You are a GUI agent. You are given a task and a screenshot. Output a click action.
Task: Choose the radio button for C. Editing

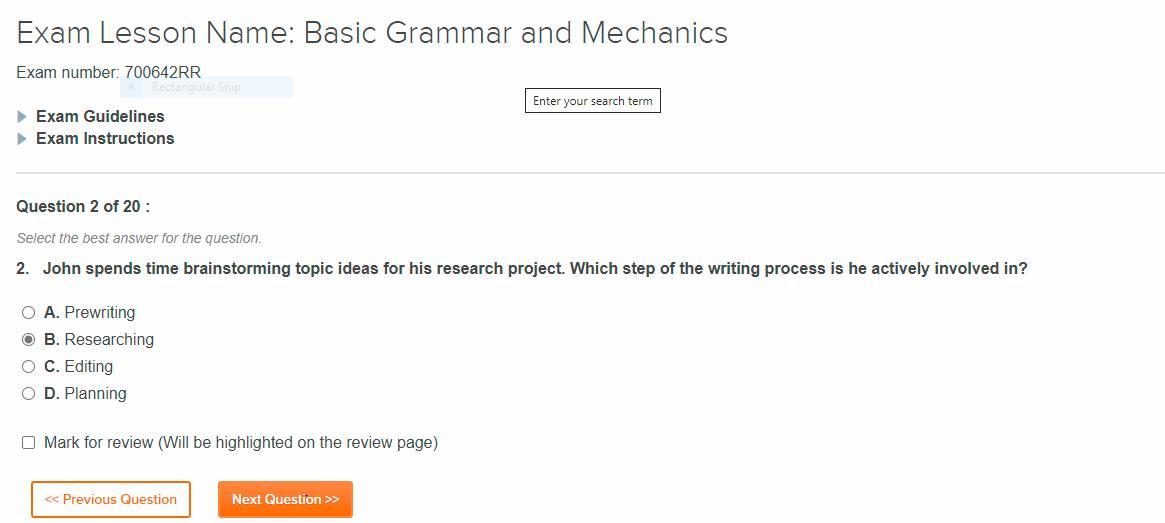(29, 367)
